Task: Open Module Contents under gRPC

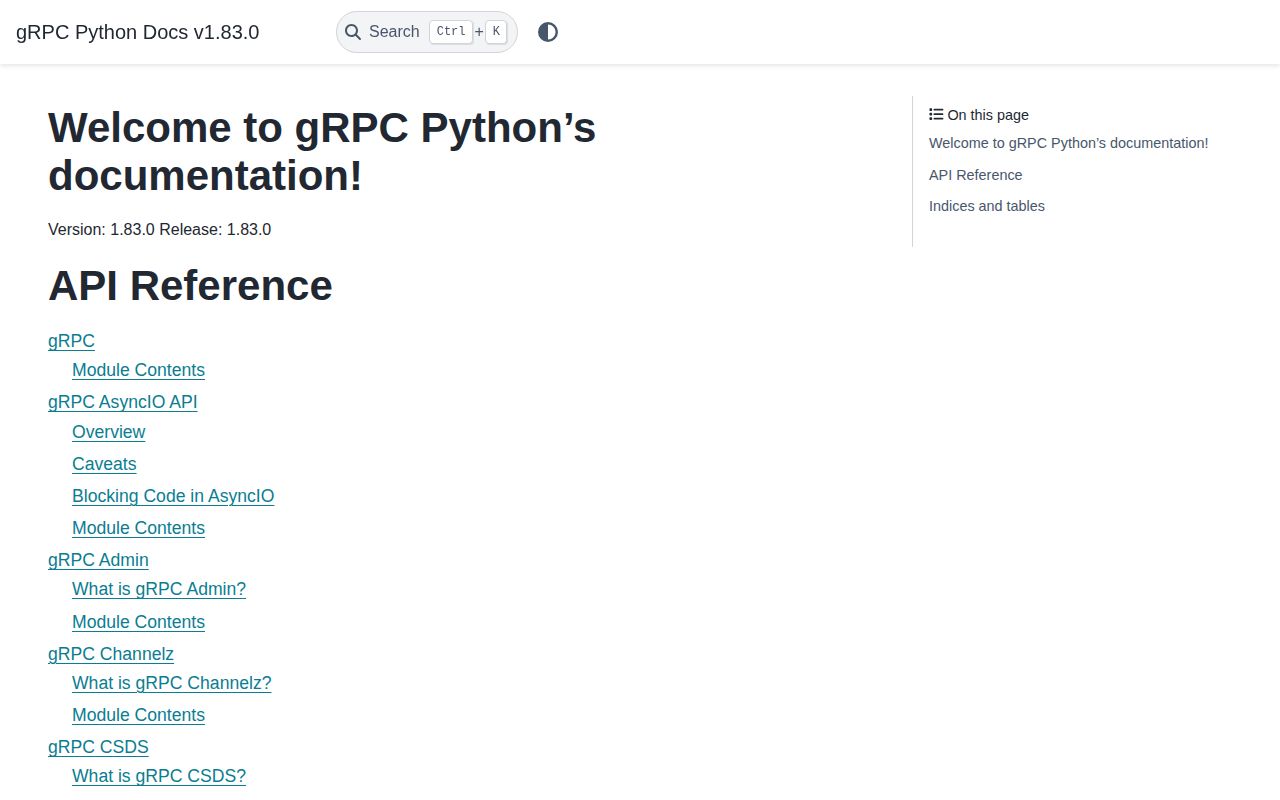Action: 138,370
